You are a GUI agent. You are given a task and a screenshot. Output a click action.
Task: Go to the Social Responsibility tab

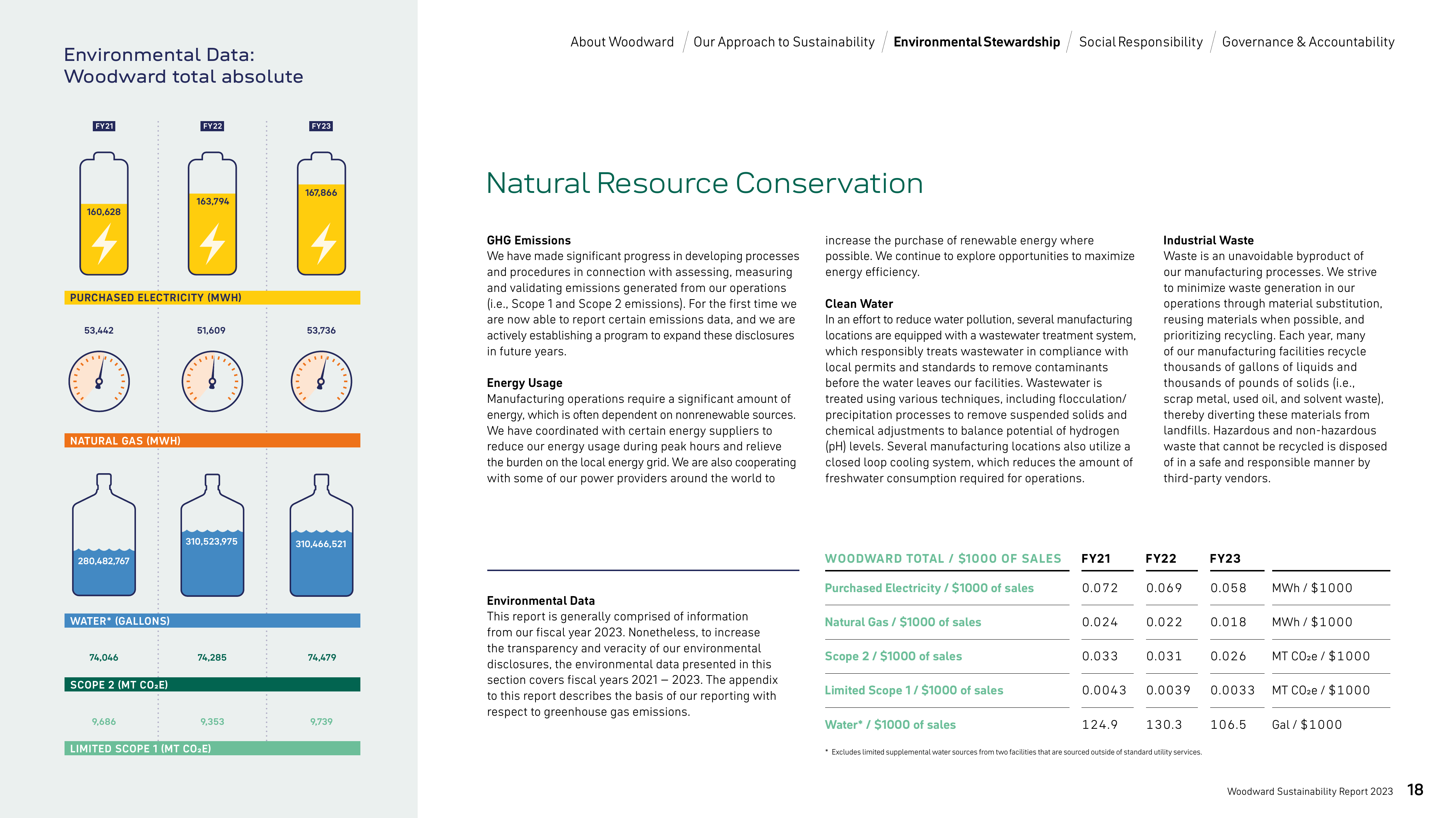point(1141,42)
